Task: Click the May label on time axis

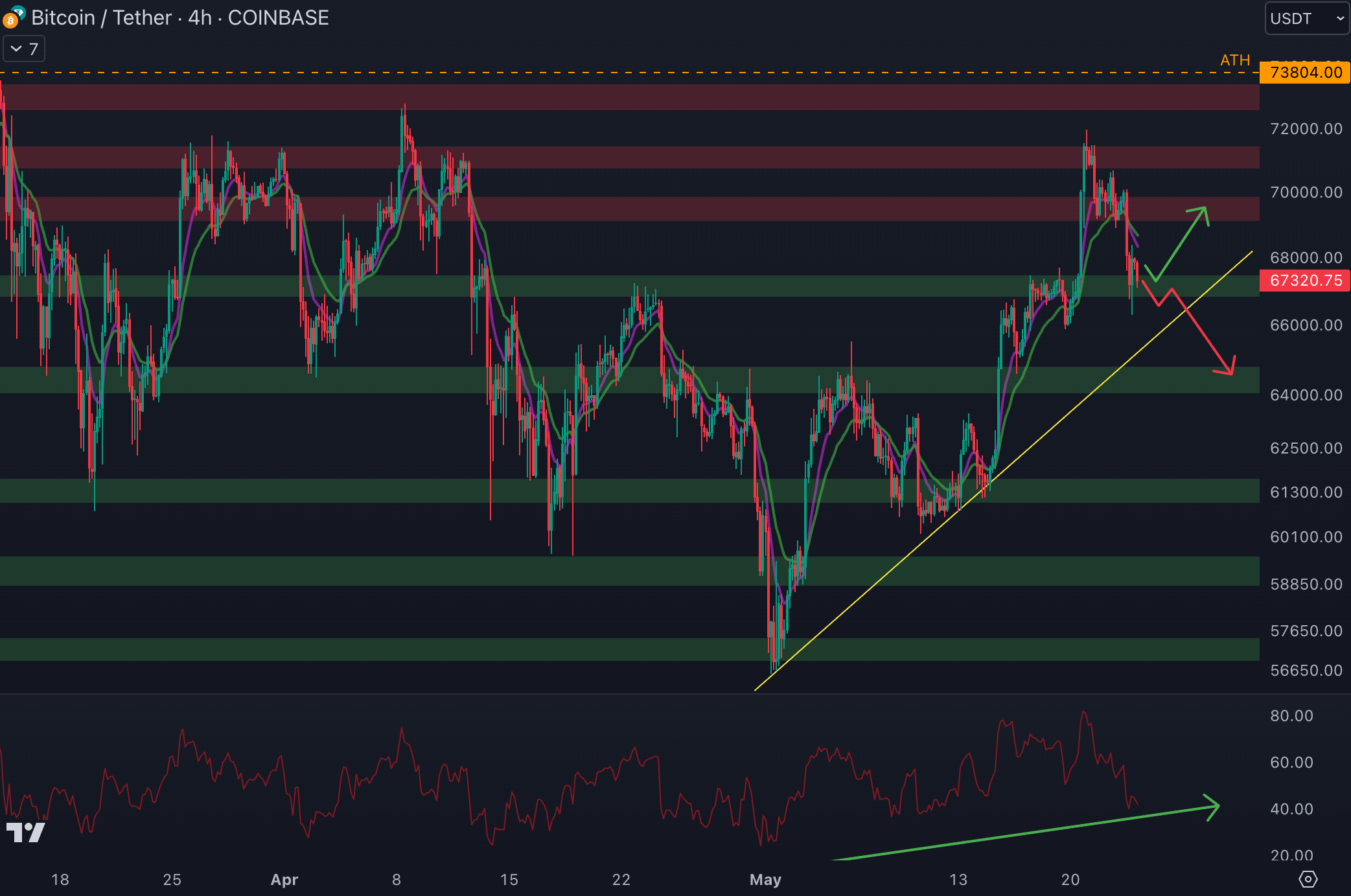Action: [x=765, y=879]
